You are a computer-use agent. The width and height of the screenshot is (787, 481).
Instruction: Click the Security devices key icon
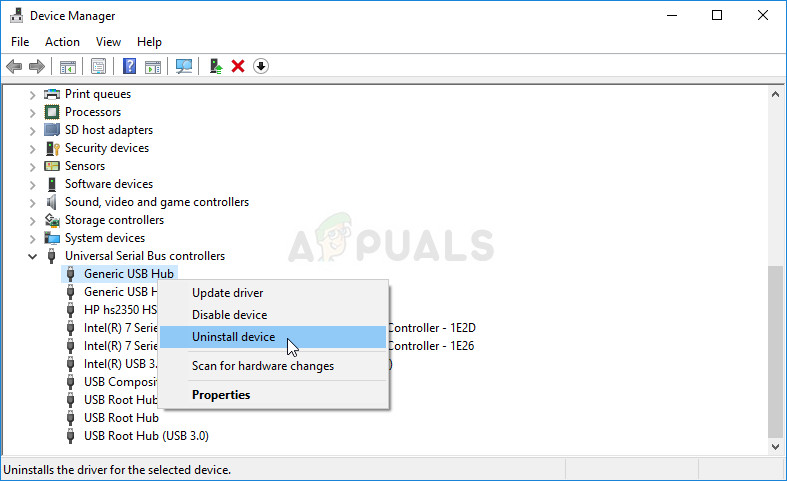pyautogui.click(x=52, y=148)
